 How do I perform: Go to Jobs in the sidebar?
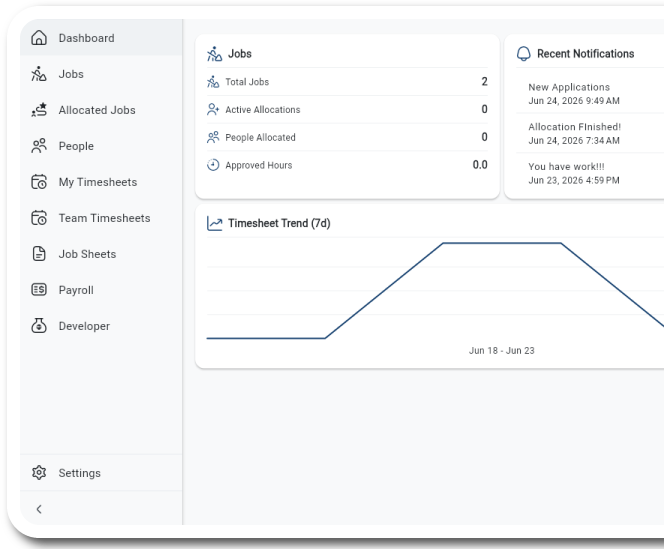(101, 74)
